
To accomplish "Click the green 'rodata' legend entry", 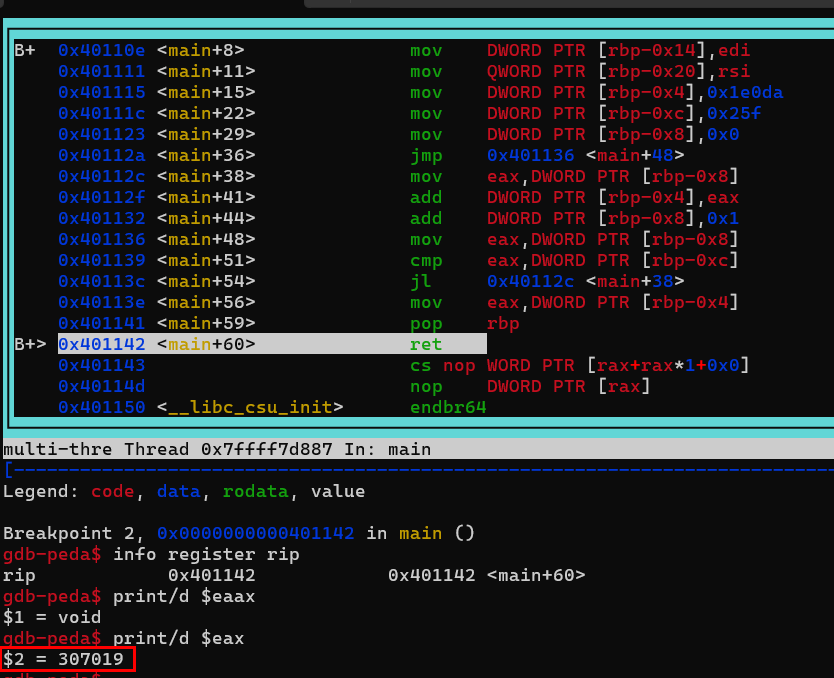I will pos(255,491).
